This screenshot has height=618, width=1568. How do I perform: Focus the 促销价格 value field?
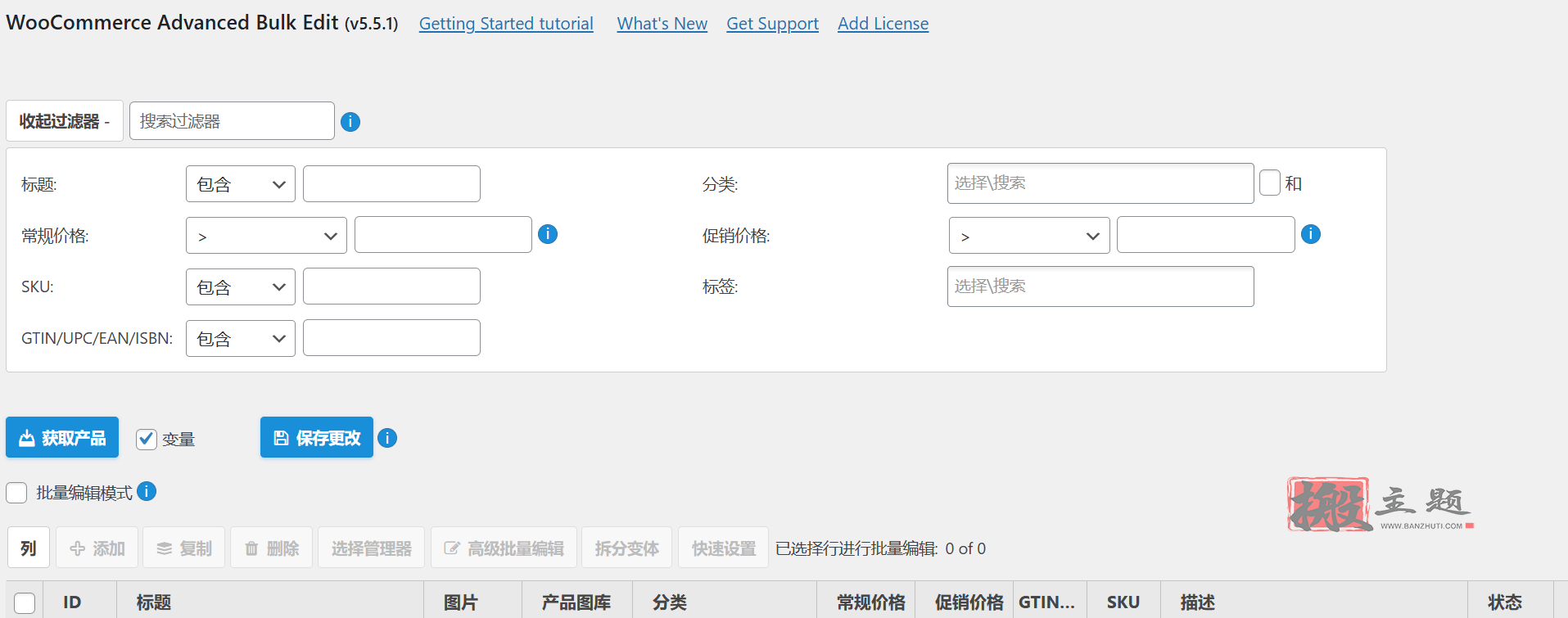click(1205, 235)
